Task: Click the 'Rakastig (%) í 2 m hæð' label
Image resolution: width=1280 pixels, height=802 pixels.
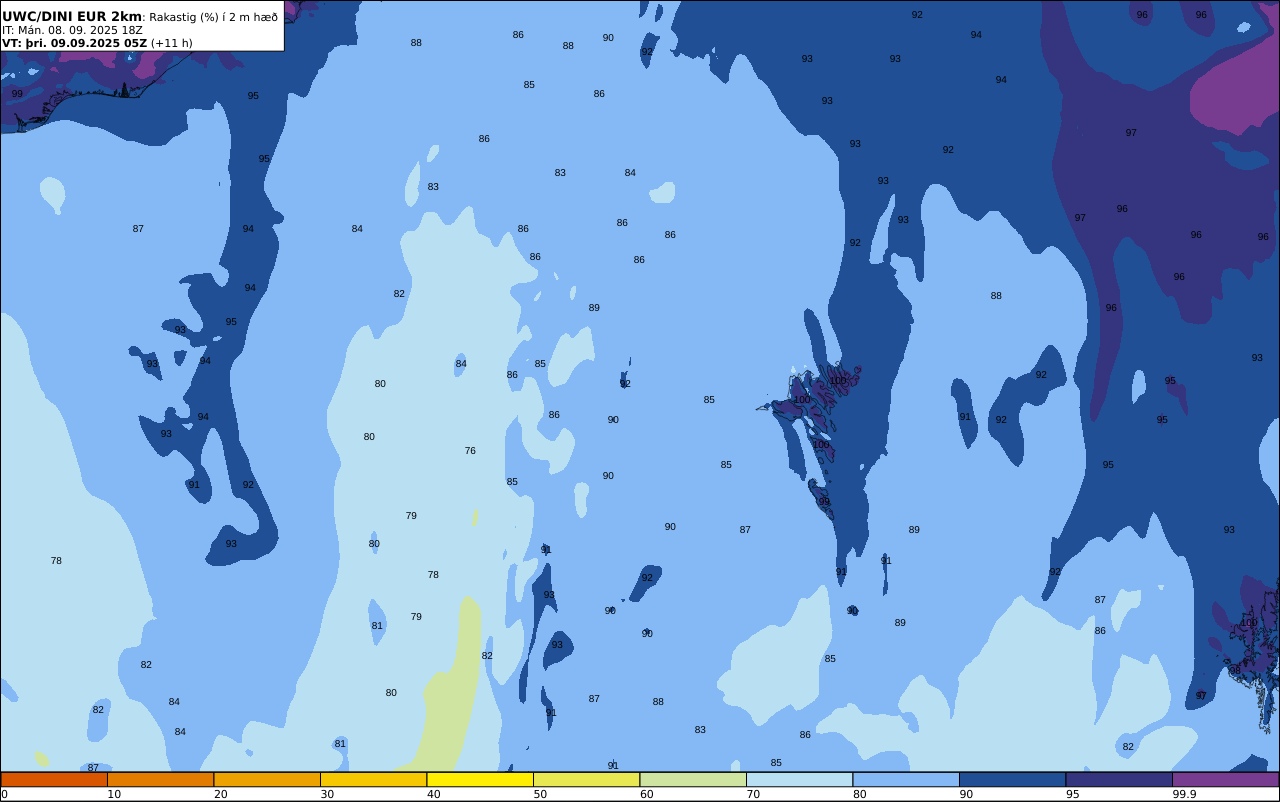Action: coord(214,17)
